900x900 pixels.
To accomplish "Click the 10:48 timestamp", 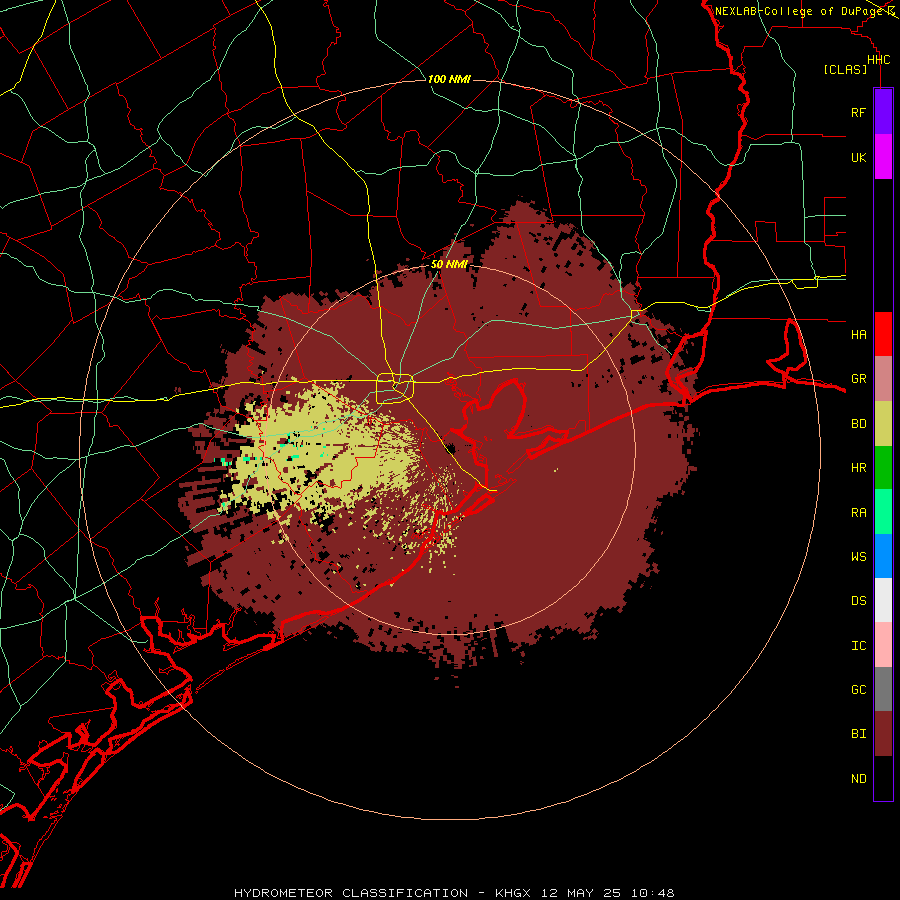I will [x=653, y=893].
